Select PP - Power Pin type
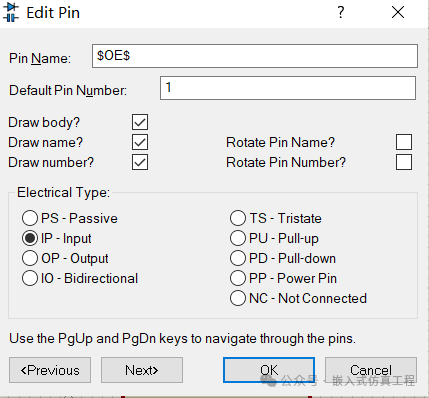Image resolution: width=429 pixels, height=398 pixels. pyautogui.click(x=238, y=278)
